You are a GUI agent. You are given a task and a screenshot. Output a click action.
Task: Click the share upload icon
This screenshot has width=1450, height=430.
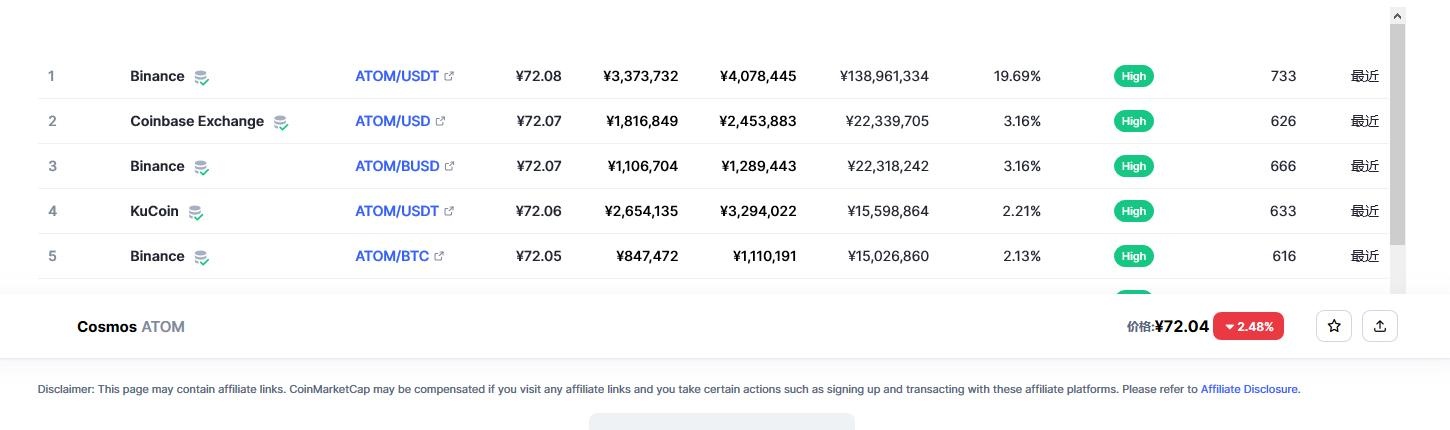pos(1380,326)
